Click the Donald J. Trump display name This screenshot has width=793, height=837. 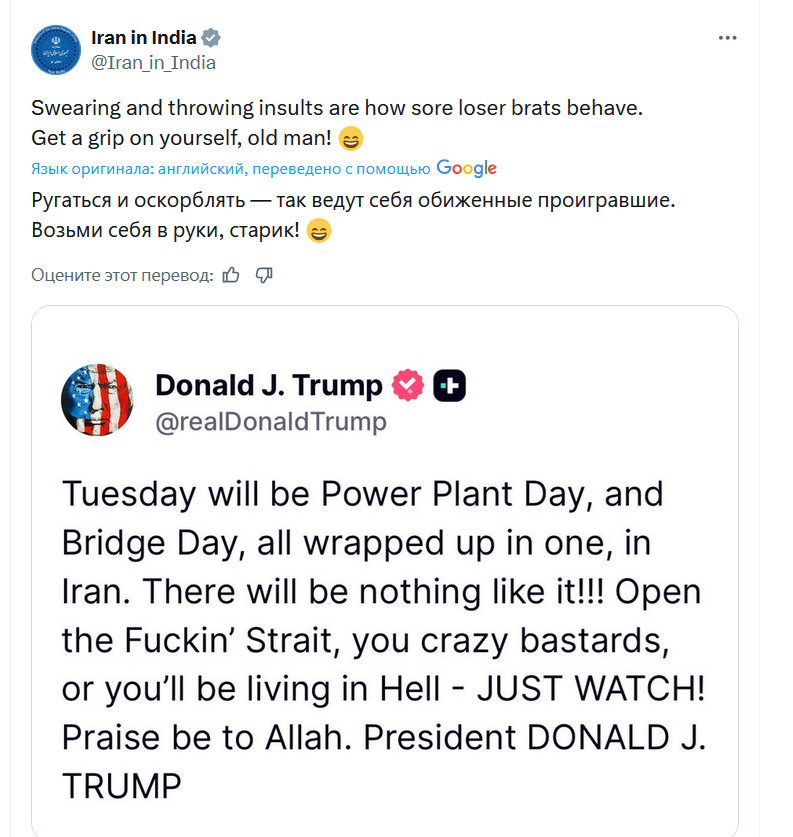[x=269, y=385]
